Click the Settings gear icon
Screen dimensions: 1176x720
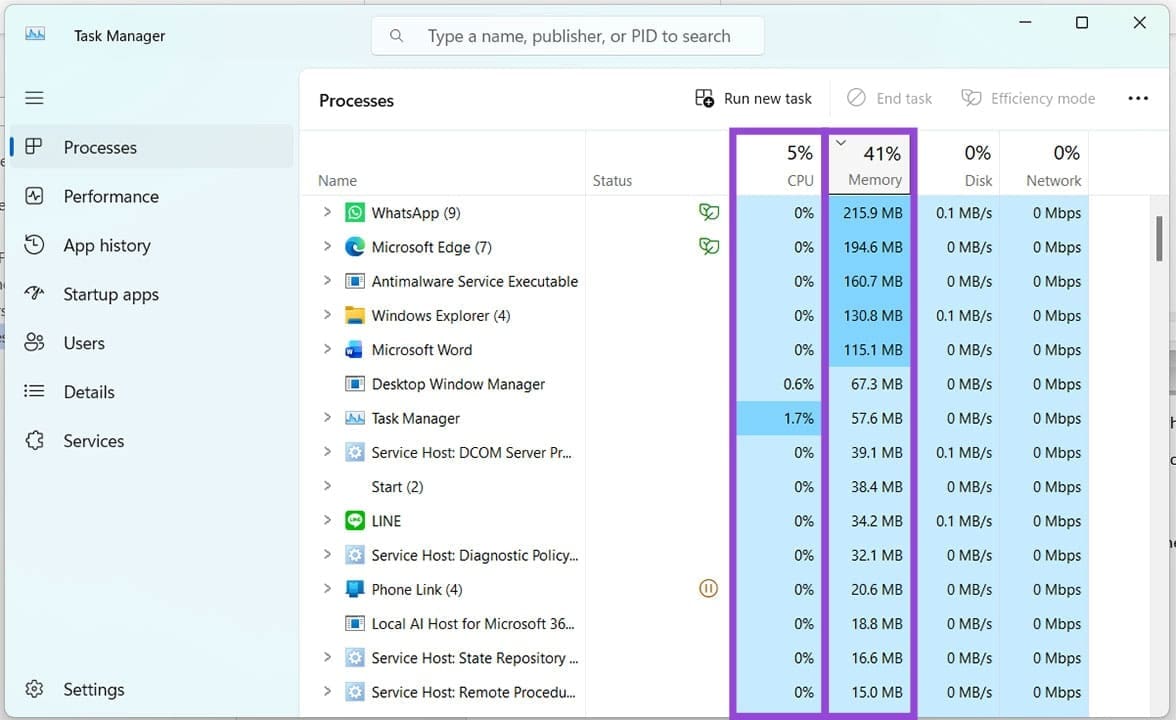[x=34, y=689]
